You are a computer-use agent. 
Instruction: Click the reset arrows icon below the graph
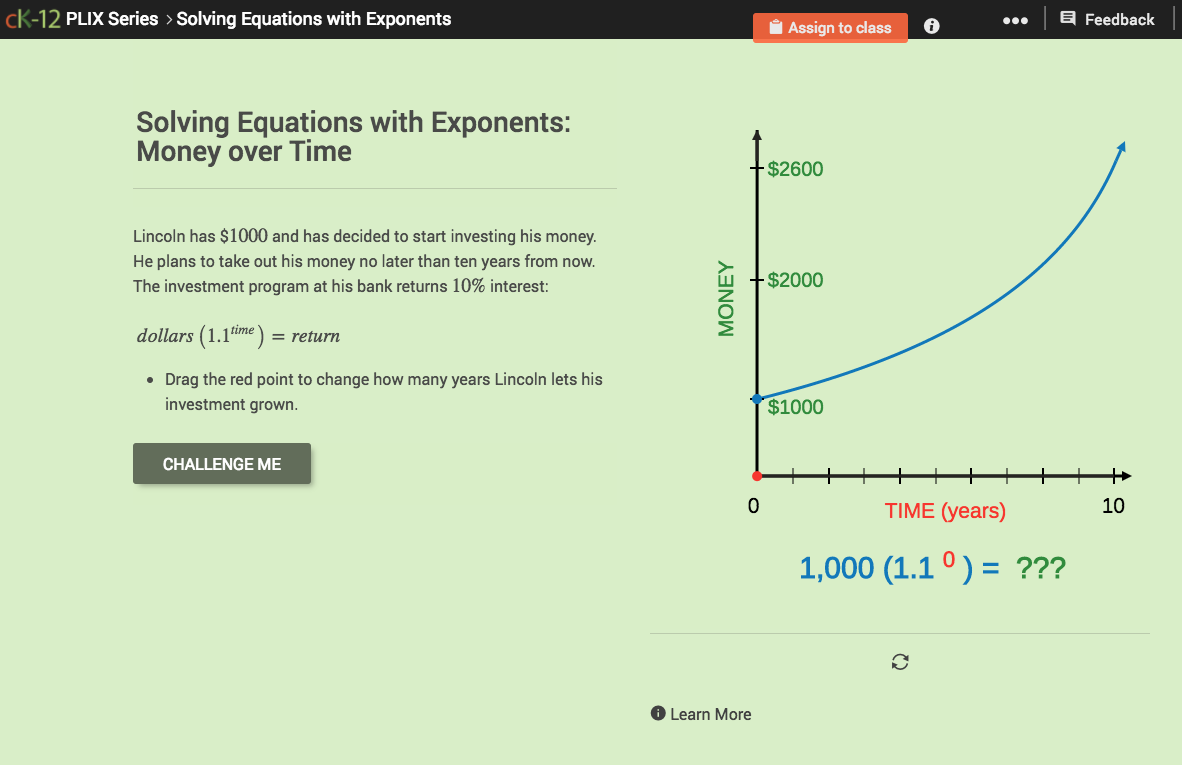pyautogui.click(x=899, y=661)
